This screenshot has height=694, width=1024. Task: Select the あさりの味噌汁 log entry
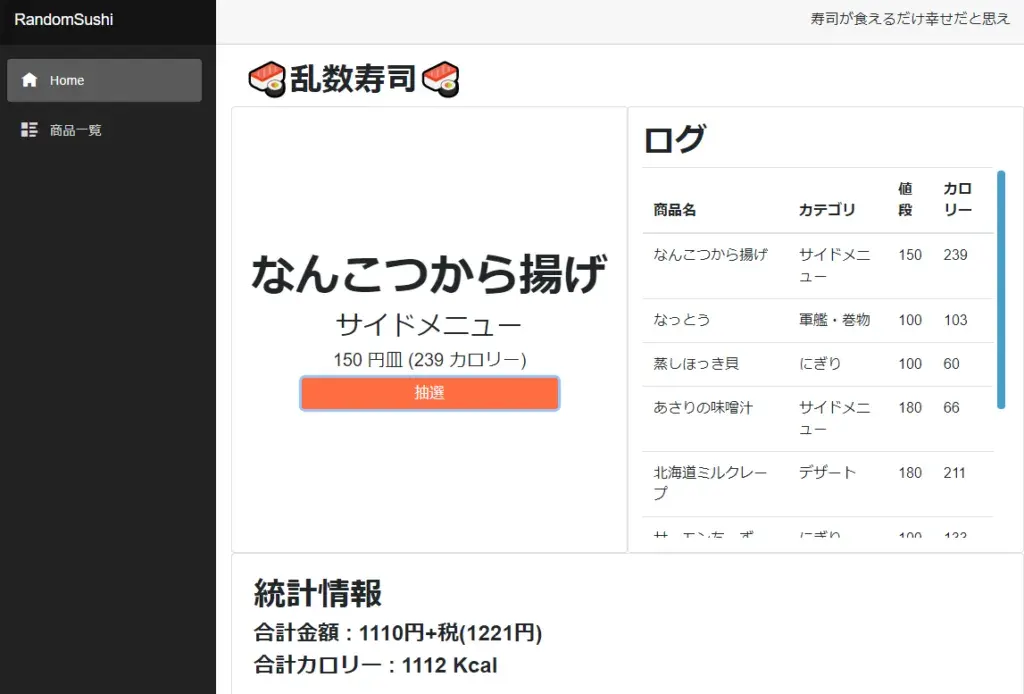point(703,408)
